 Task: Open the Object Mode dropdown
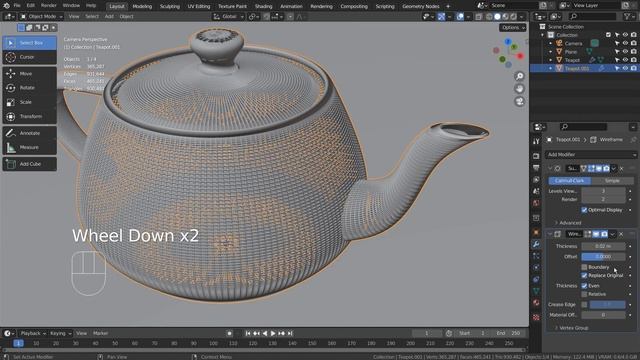(x=41, y=17)
